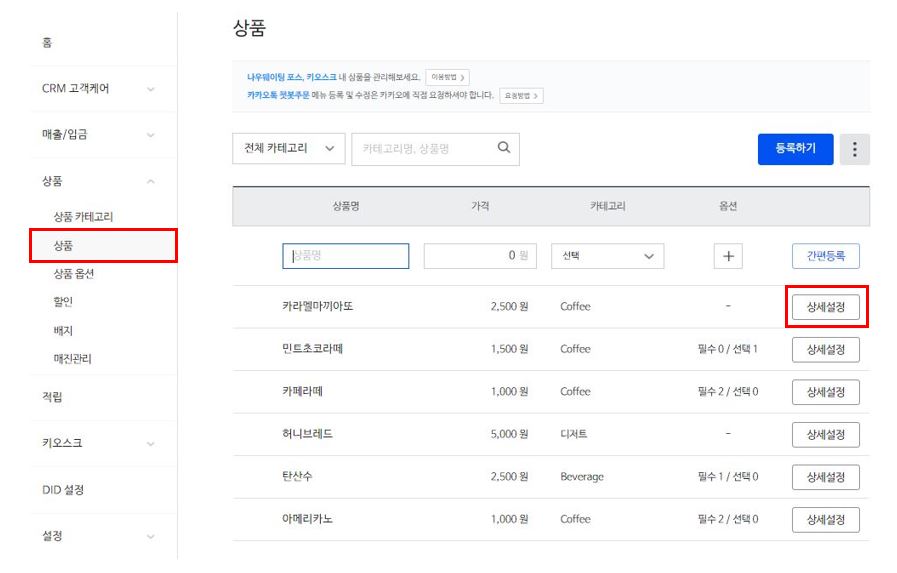The height and width of the screenshot is (573, 897).
Task: Click 옵션 column header
Action: tap(728, 206)
